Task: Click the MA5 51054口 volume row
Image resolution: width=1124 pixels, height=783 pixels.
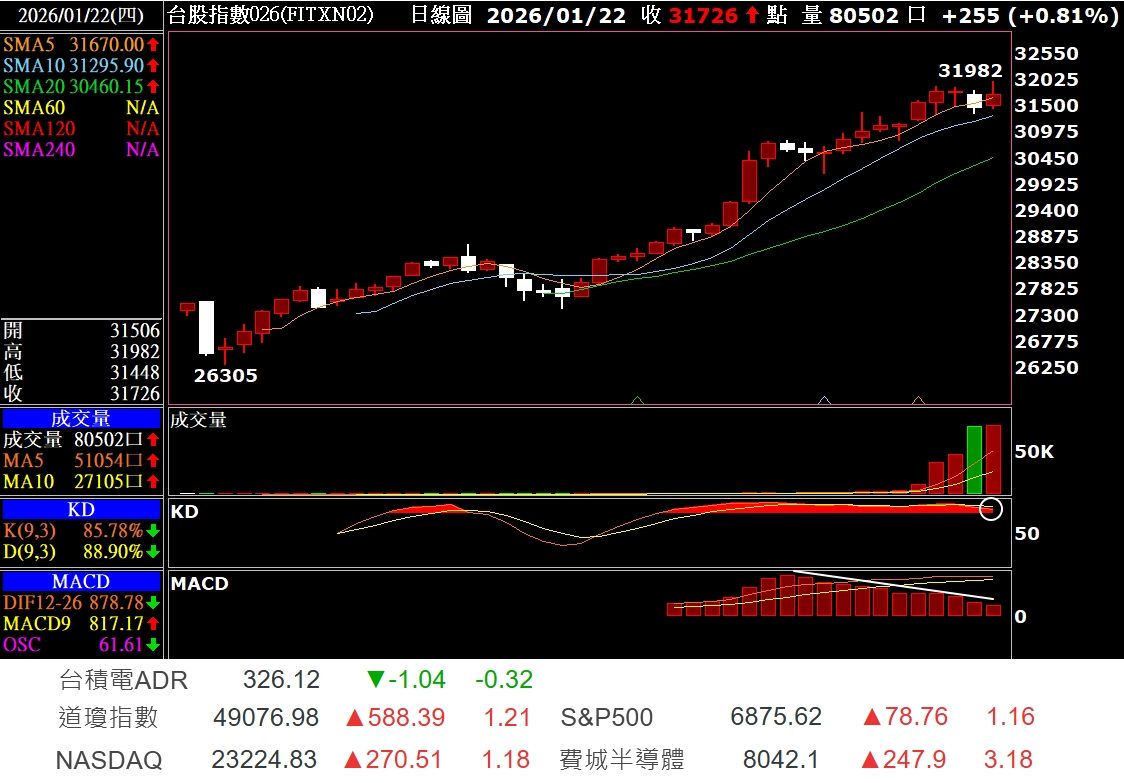Action: (81, 460)
